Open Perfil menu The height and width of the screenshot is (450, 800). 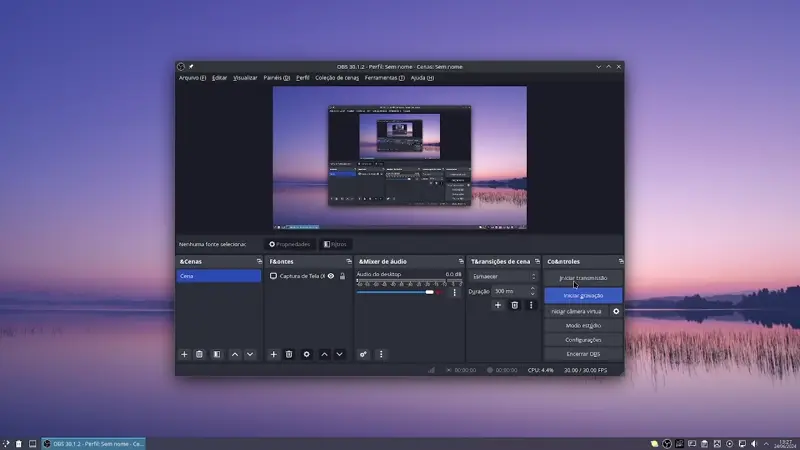(303, 78)
